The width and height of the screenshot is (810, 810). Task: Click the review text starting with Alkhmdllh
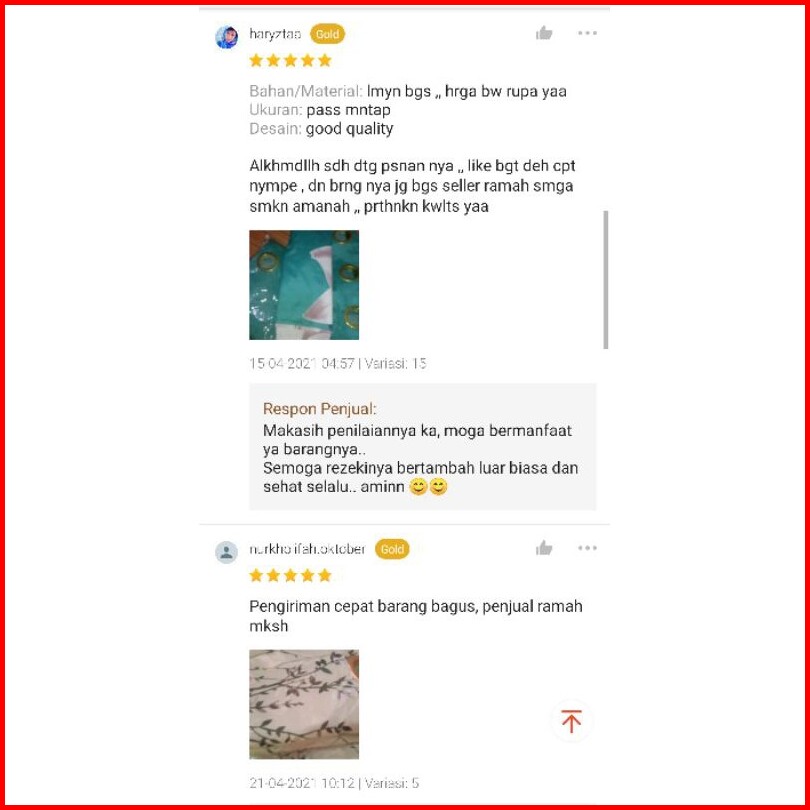(x=412, y=186)
